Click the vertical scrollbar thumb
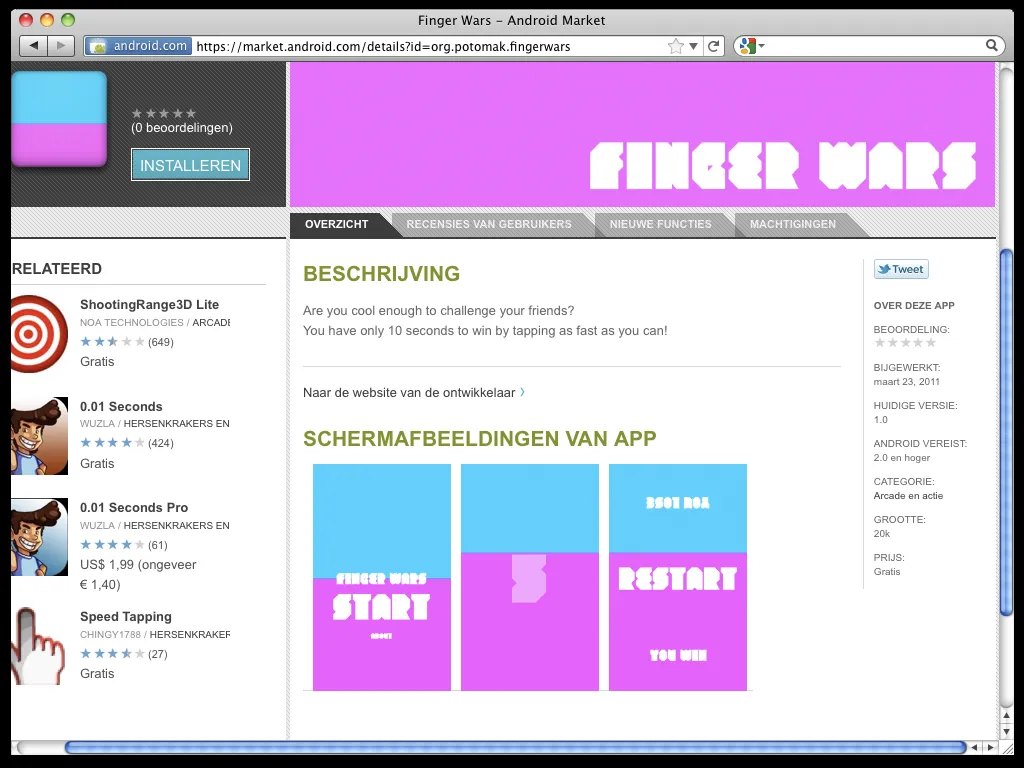The image size is (1024, 768). pyautogui.click(x=1006, y=432)
